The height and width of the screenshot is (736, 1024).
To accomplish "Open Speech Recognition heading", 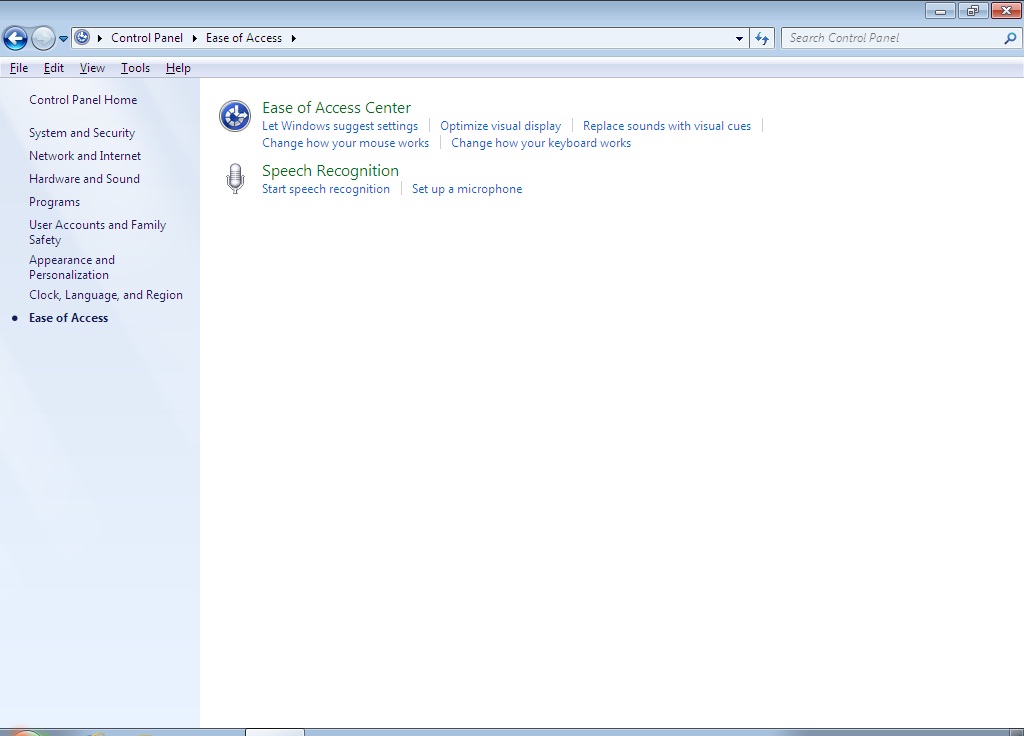I will 330,170.
